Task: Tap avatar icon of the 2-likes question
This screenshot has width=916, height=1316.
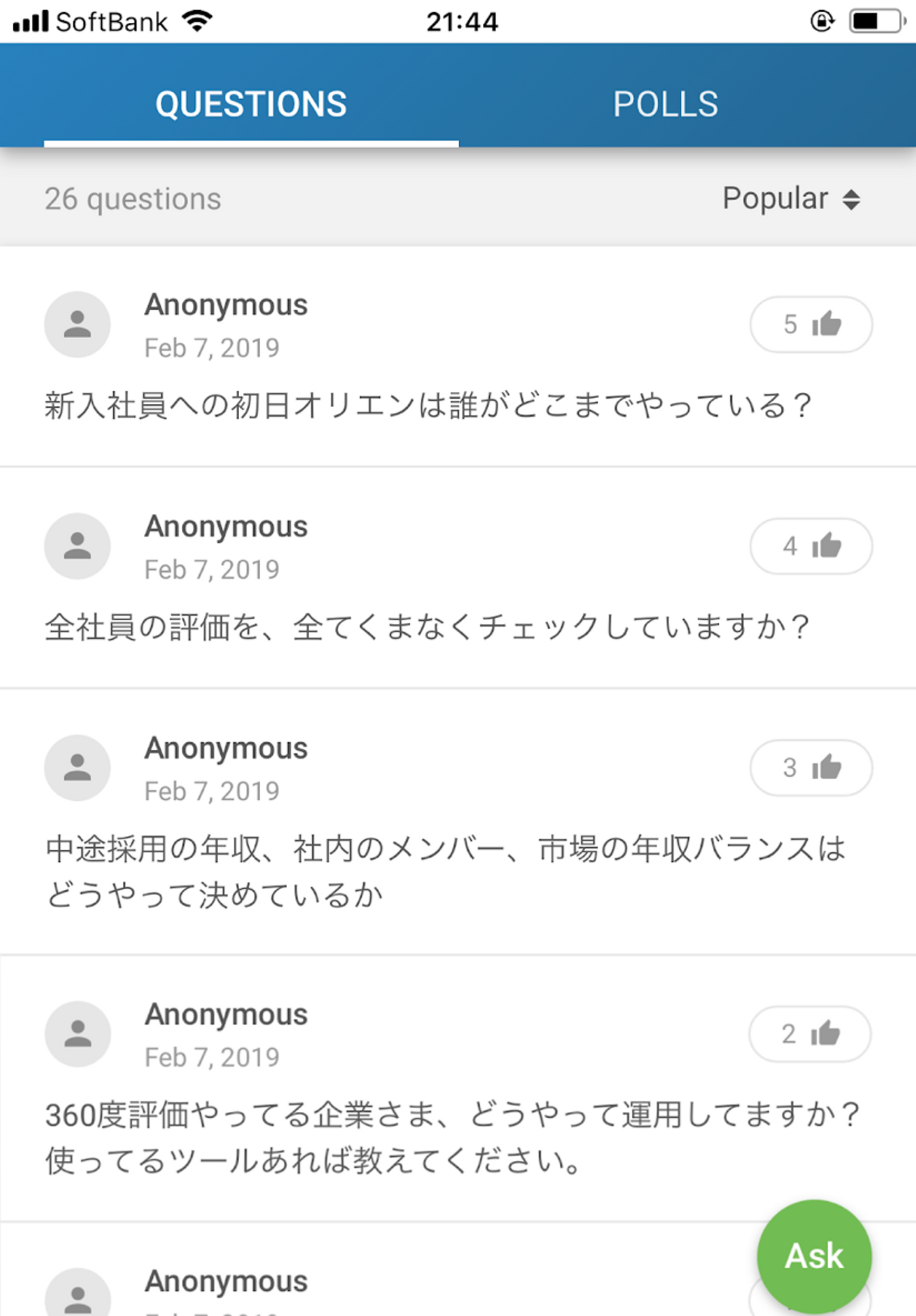Action: (78, 1034)
